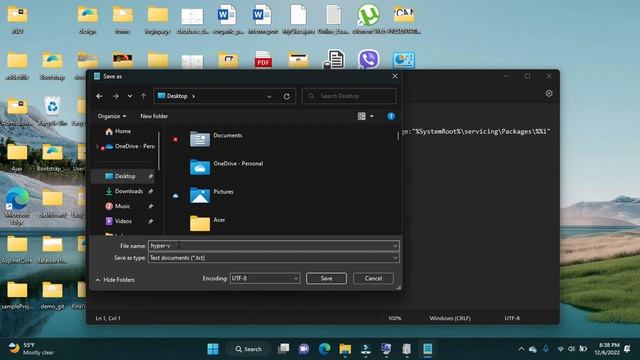Refresh the Desktop folder view
Image resolution: width=640 pixels, height=360 pixels.
pyautogui.click(x=287, y=96)
